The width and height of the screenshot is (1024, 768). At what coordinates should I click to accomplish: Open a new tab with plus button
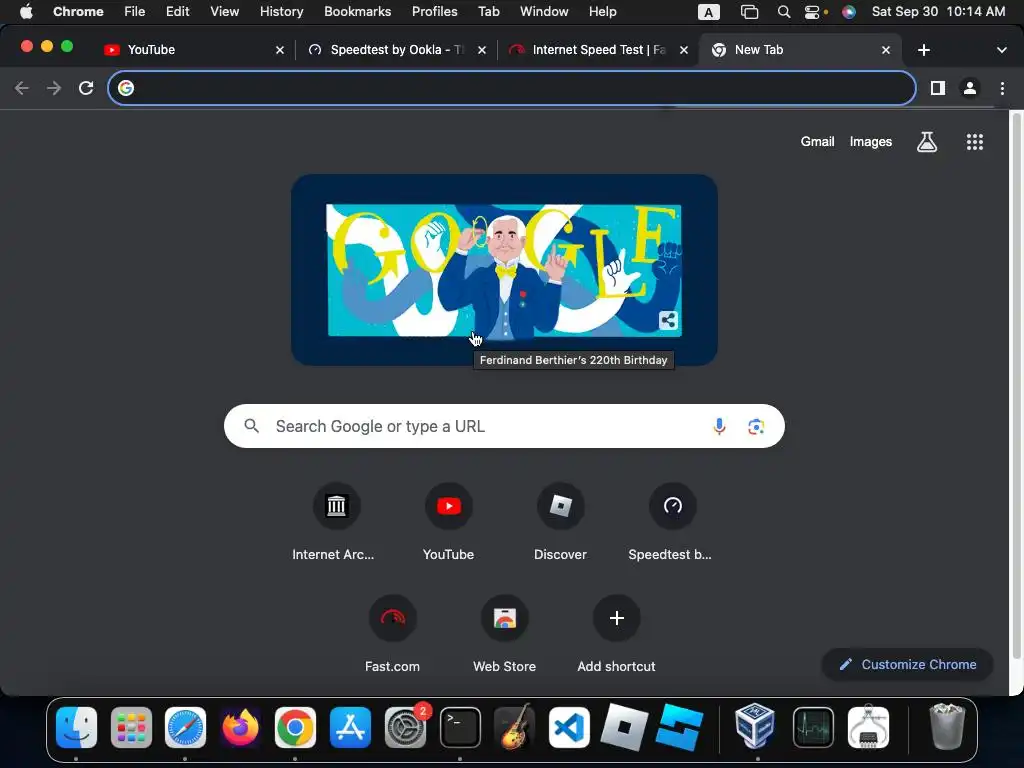(923, 50)
